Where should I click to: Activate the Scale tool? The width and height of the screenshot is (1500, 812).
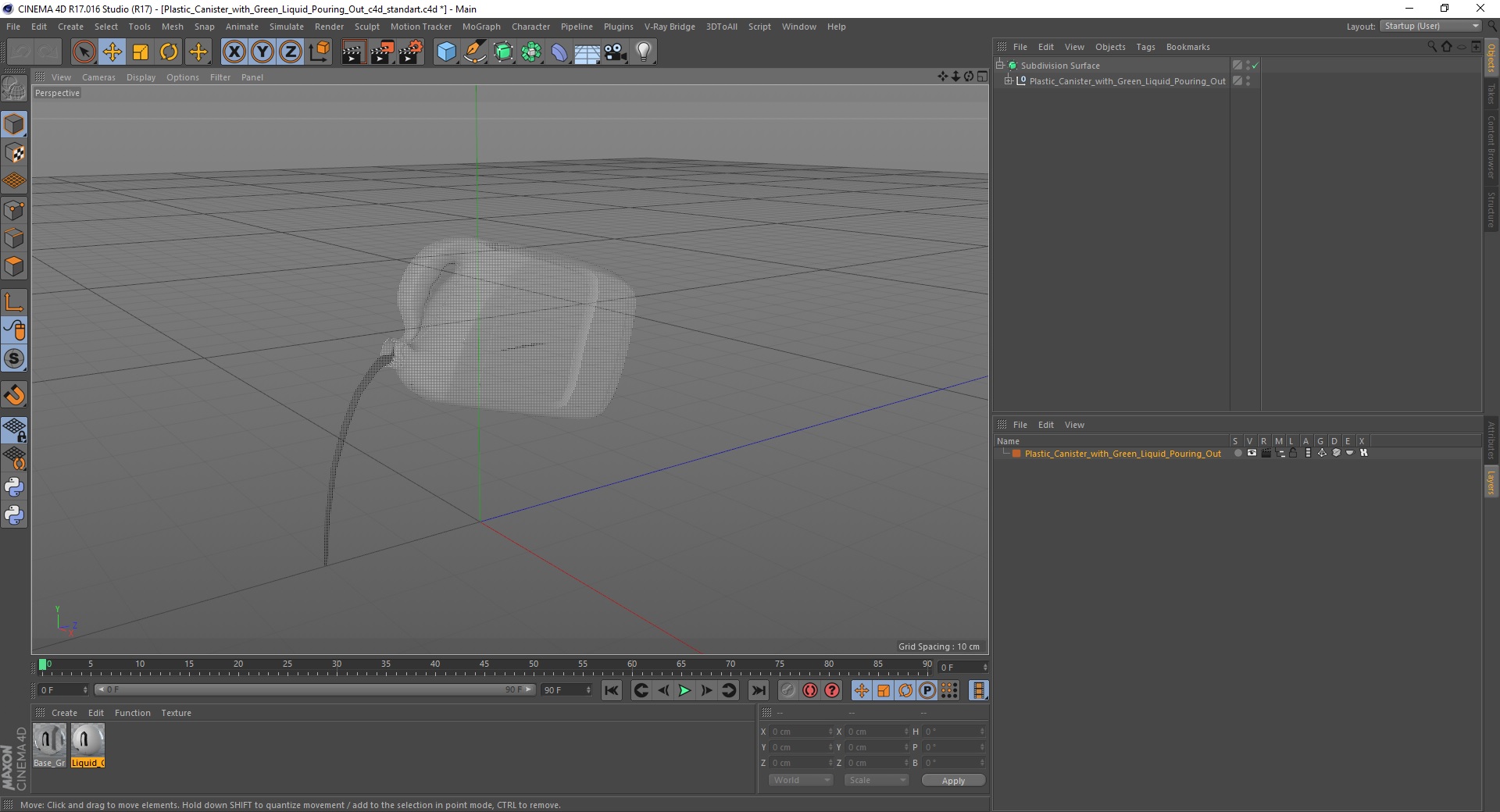click(141, 52)
